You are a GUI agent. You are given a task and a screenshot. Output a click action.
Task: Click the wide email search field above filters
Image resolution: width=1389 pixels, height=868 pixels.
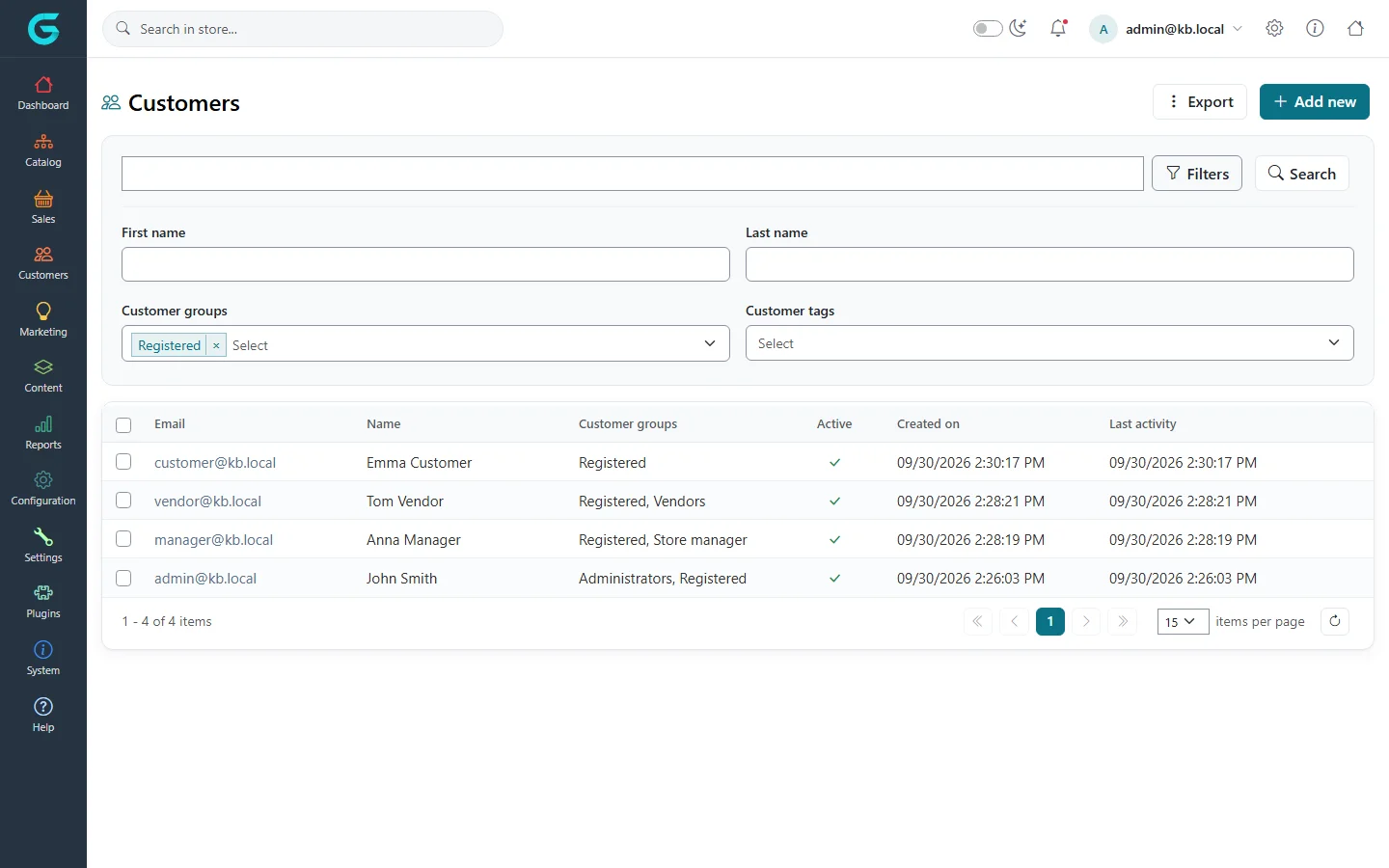(x=633, y=174)
